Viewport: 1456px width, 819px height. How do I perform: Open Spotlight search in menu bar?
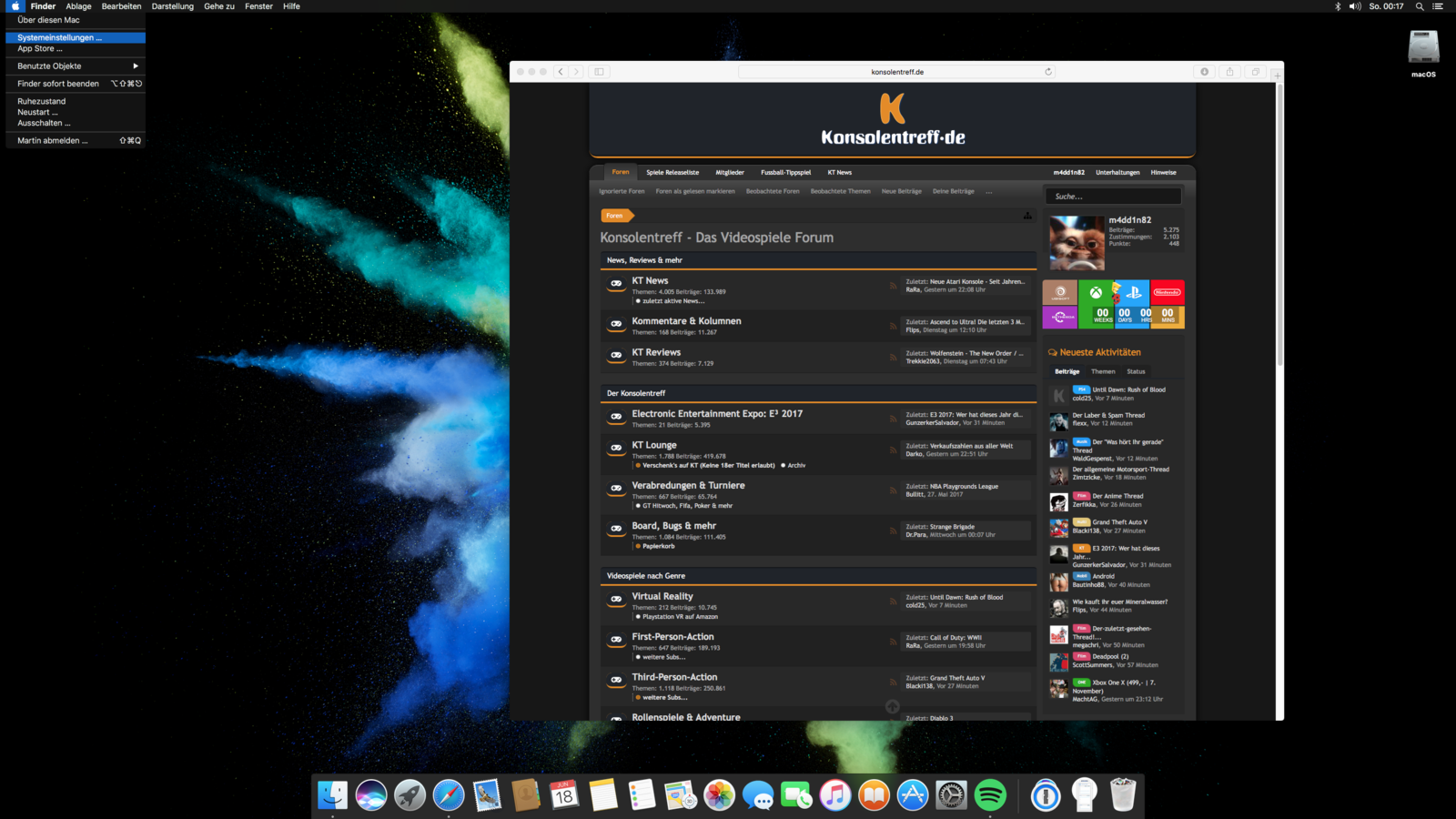click(x=1420, y=6)
